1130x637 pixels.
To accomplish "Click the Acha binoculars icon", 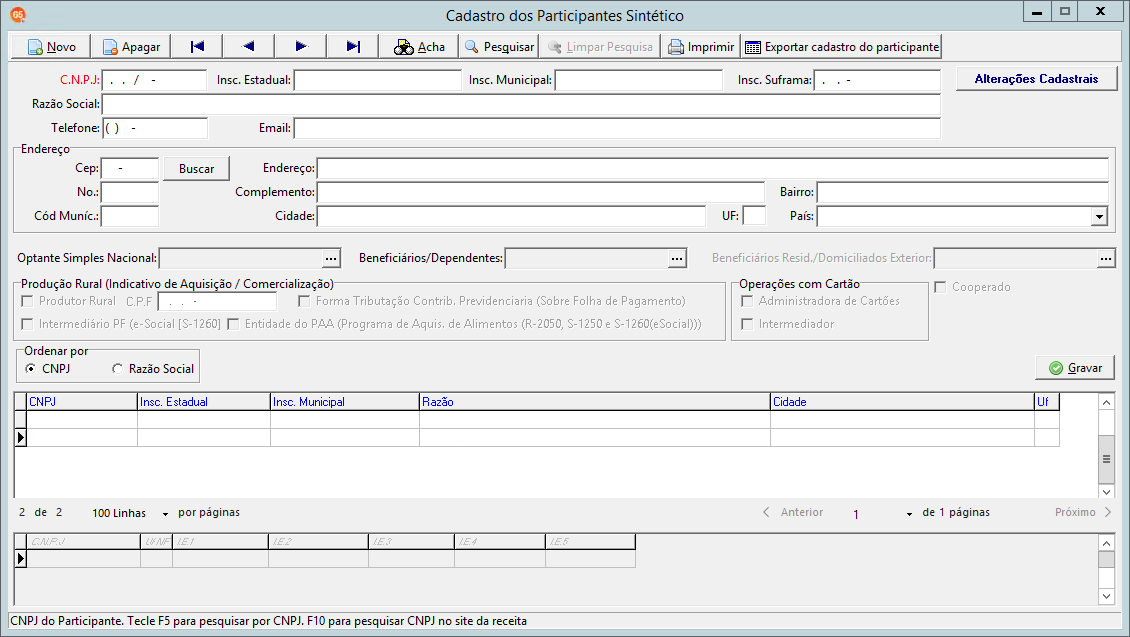I will pyautogui.click(x=404, y=47).
